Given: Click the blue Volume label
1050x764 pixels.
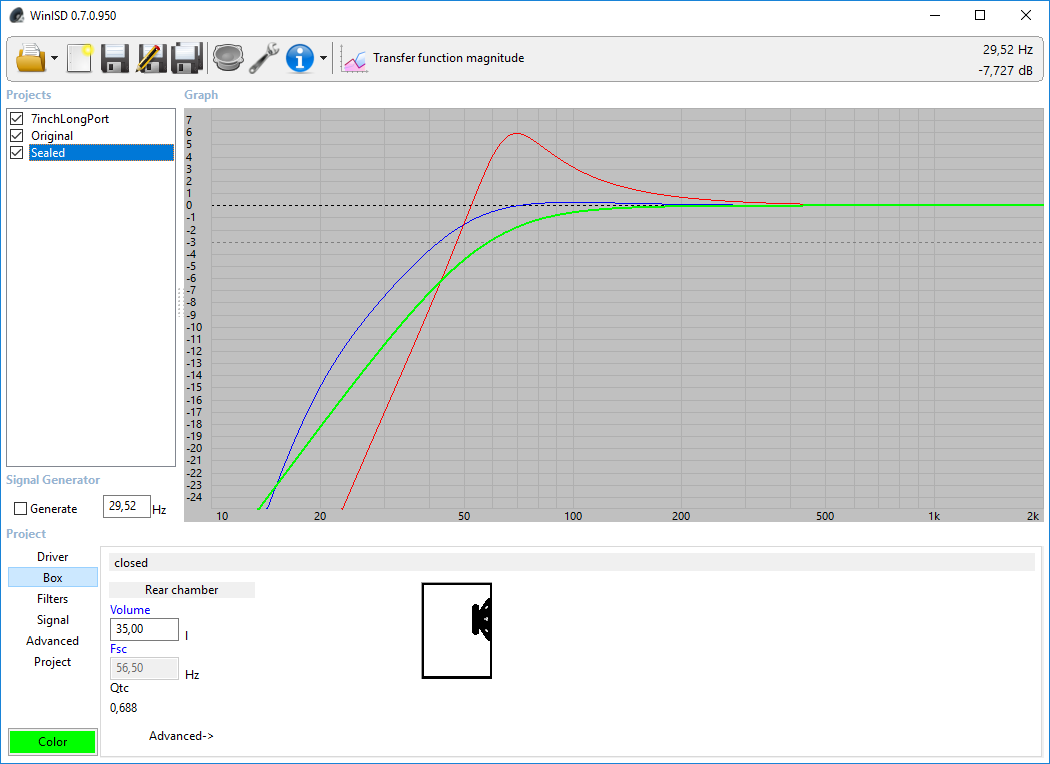Looking at the screenshot, I should tap(130, 610).
